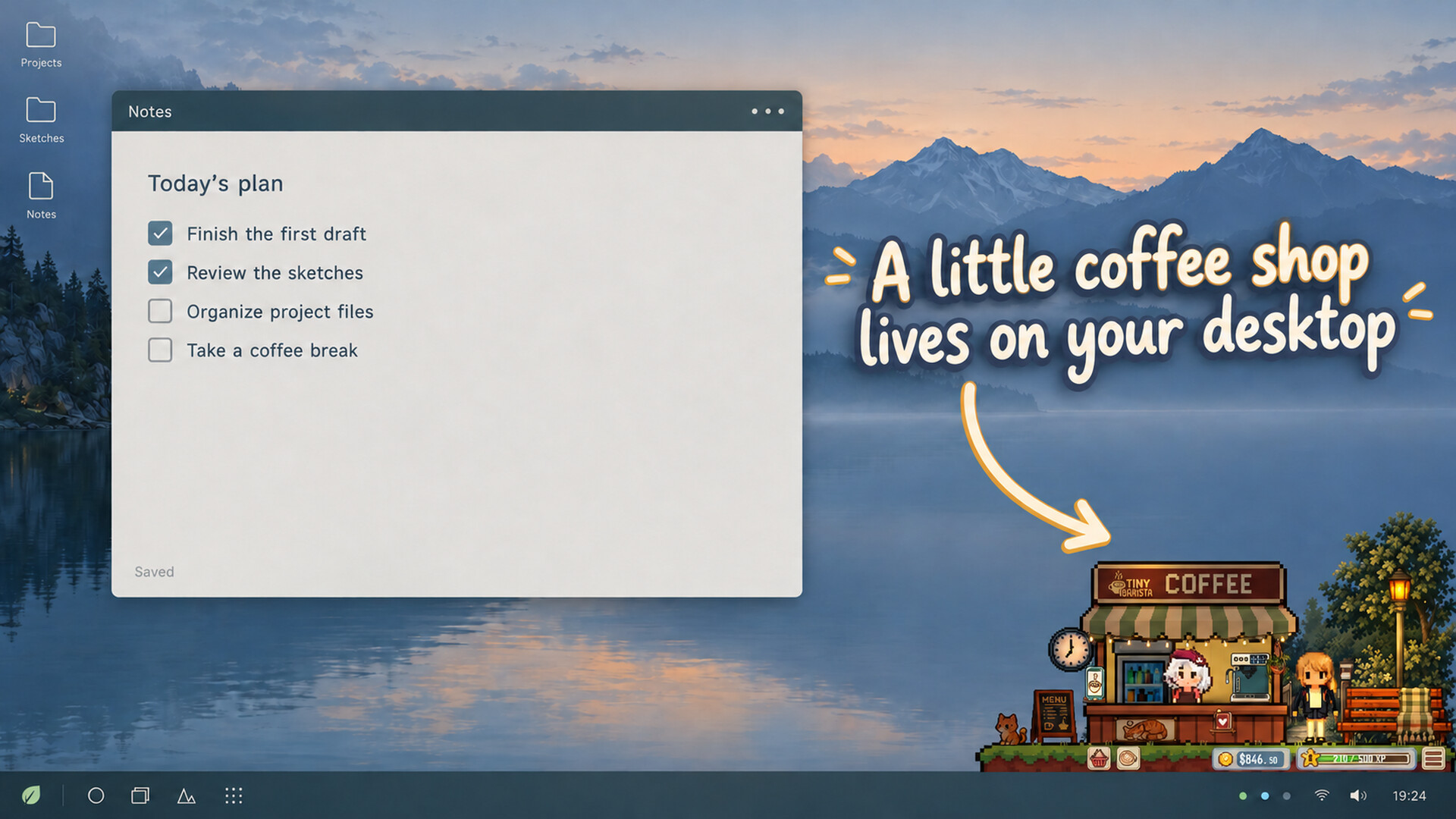Click the speaker volume icon

pyautogui.click(x=1357, y=795)
